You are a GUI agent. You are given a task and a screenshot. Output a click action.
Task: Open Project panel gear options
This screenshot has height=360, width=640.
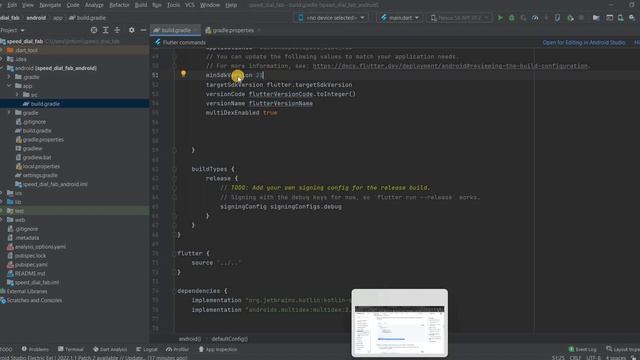click(131, 30)
